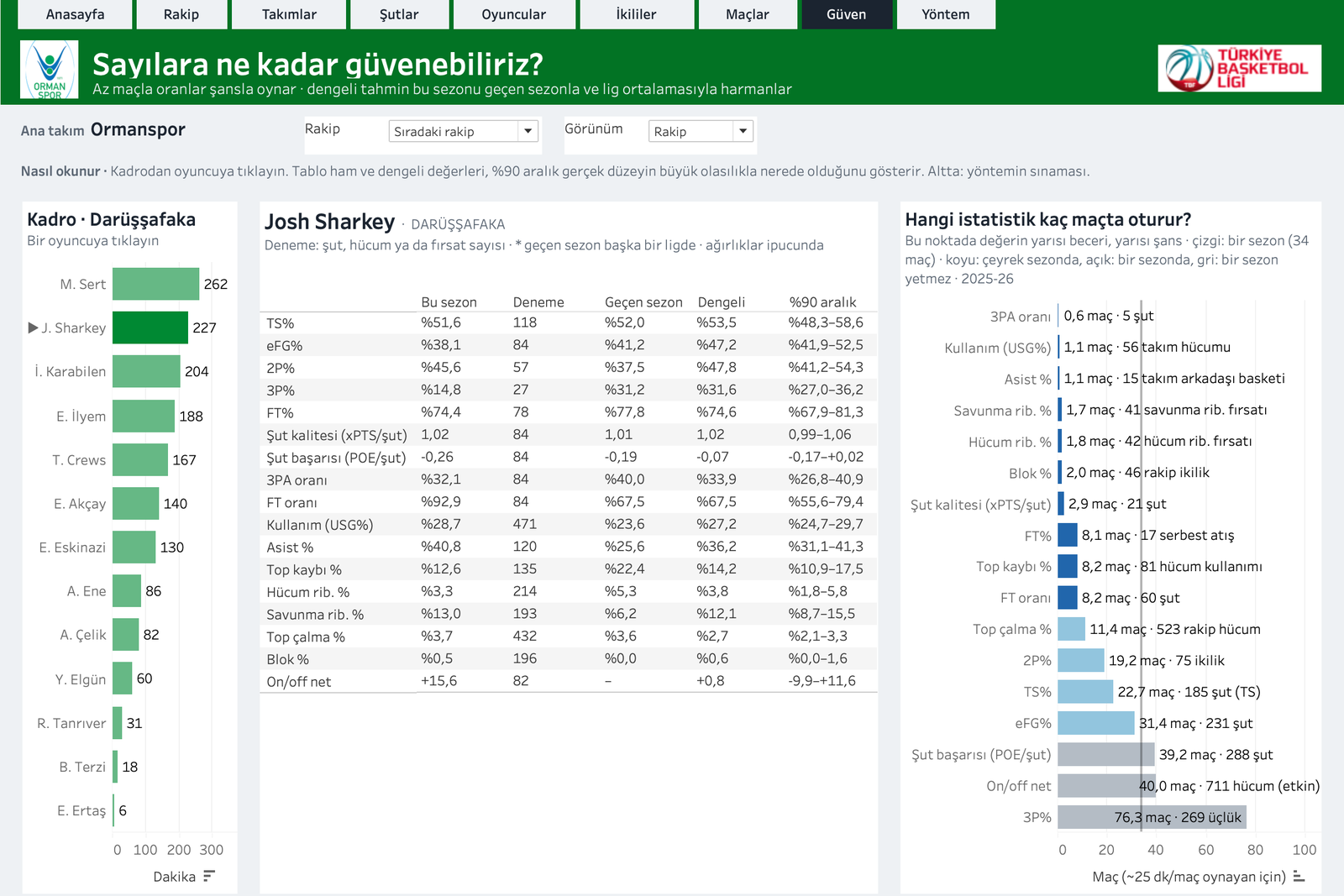This screenshot has height=896, width=1344.
Task: Click the 'Dengeli' column header
Action: [722, 302]
